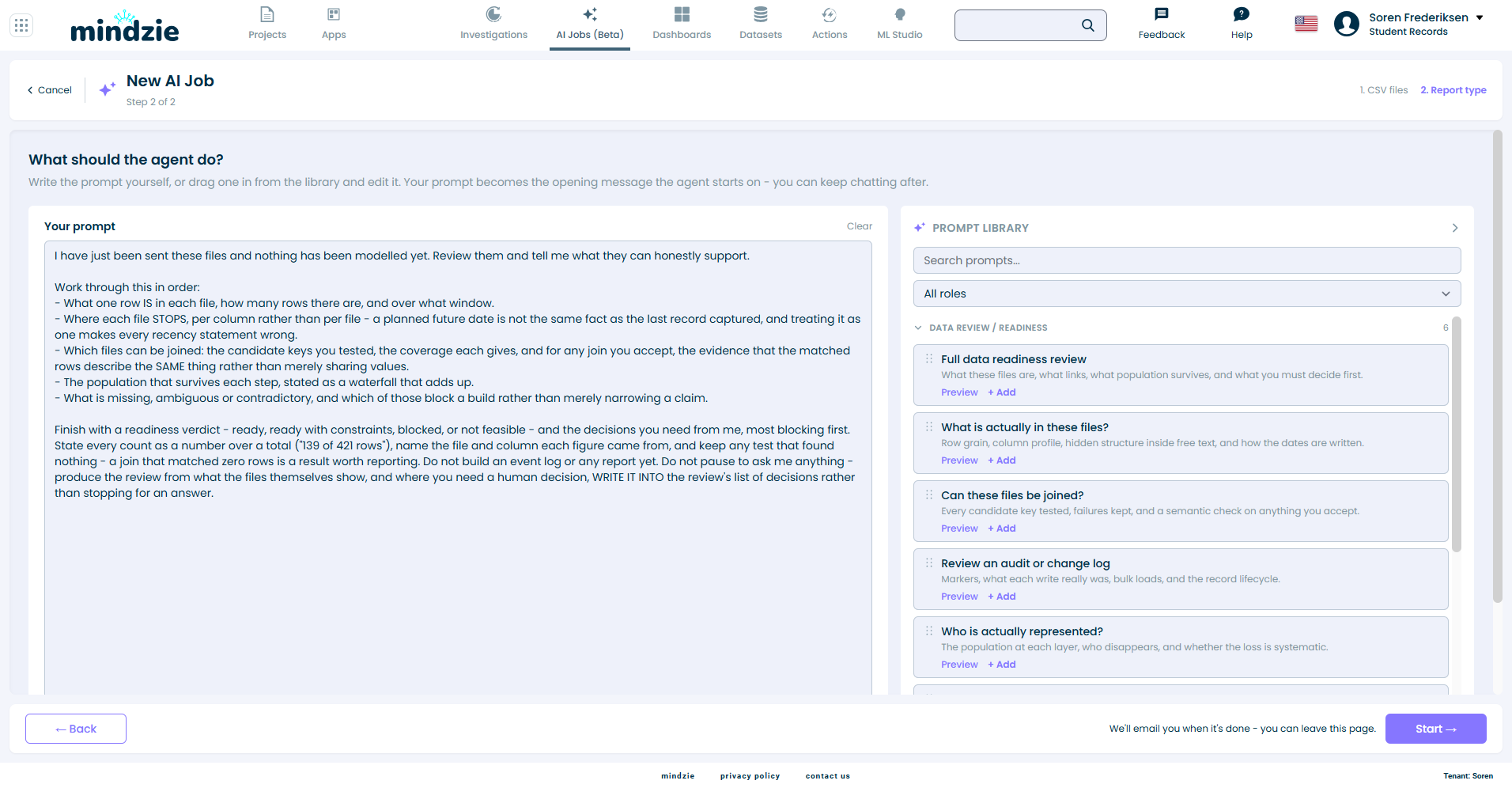Select the Full data readiness review card title

click(1014, 359)
